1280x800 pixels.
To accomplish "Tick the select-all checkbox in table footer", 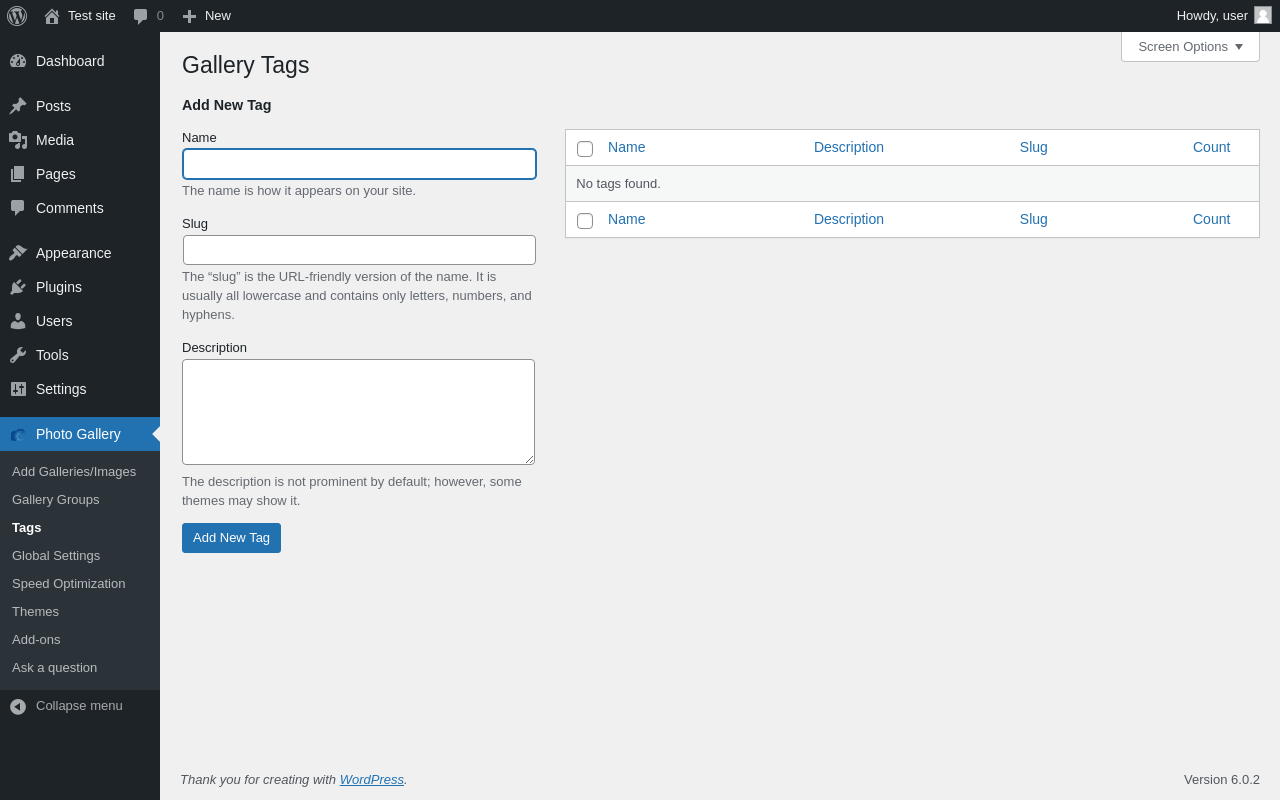I will coord(585,221).
